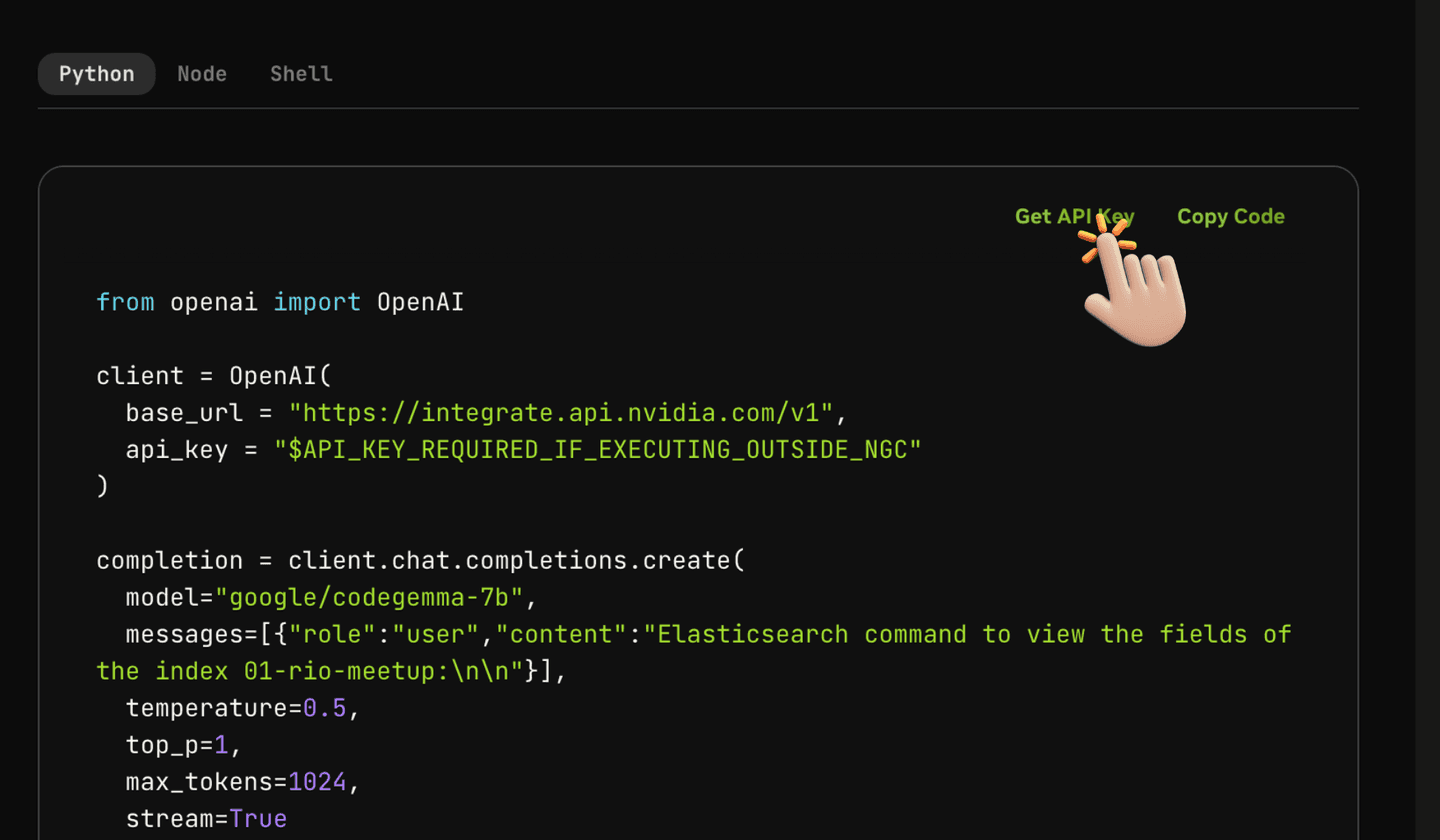Switch to the Python tab
Viewport: 1440px width, 840px height.
point(96,74)
